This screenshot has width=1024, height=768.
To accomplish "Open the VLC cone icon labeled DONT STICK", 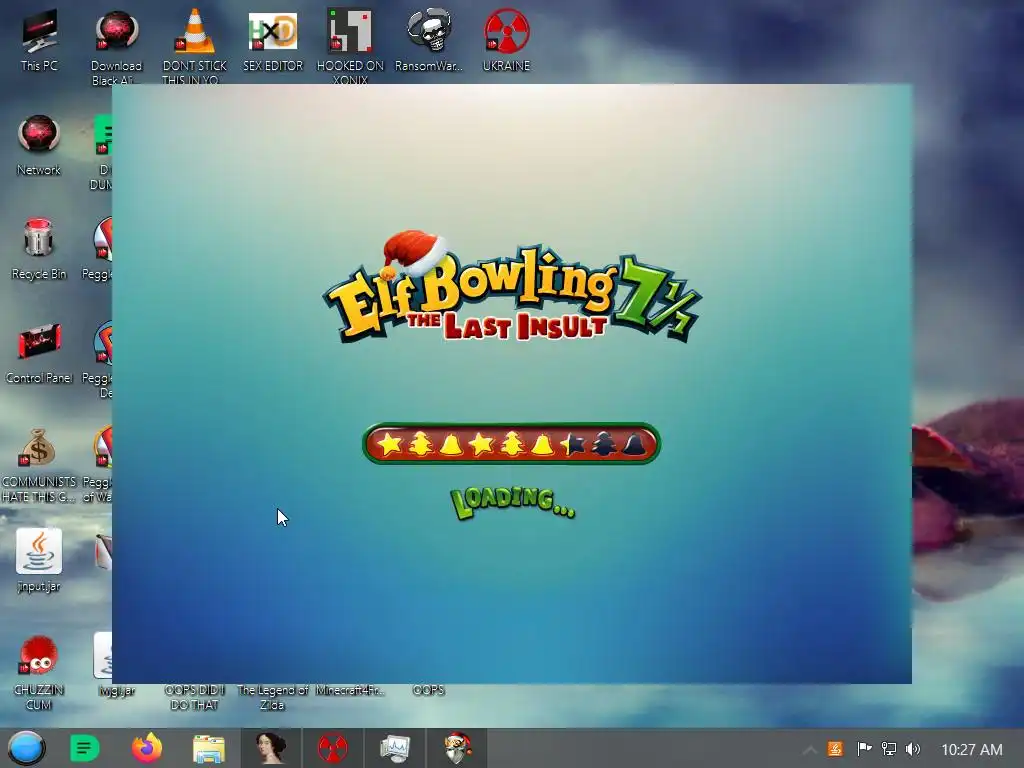I will (195, 46).
